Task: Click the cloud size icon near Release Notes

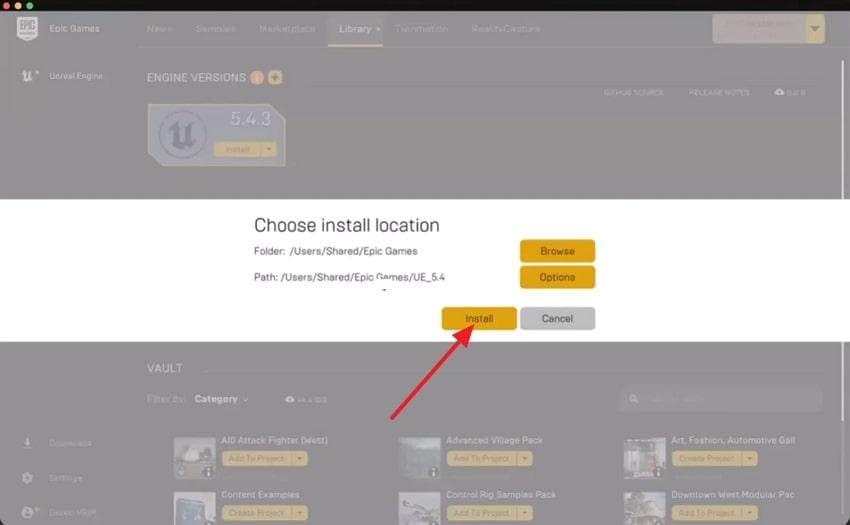Action: [x=780, y=92]
